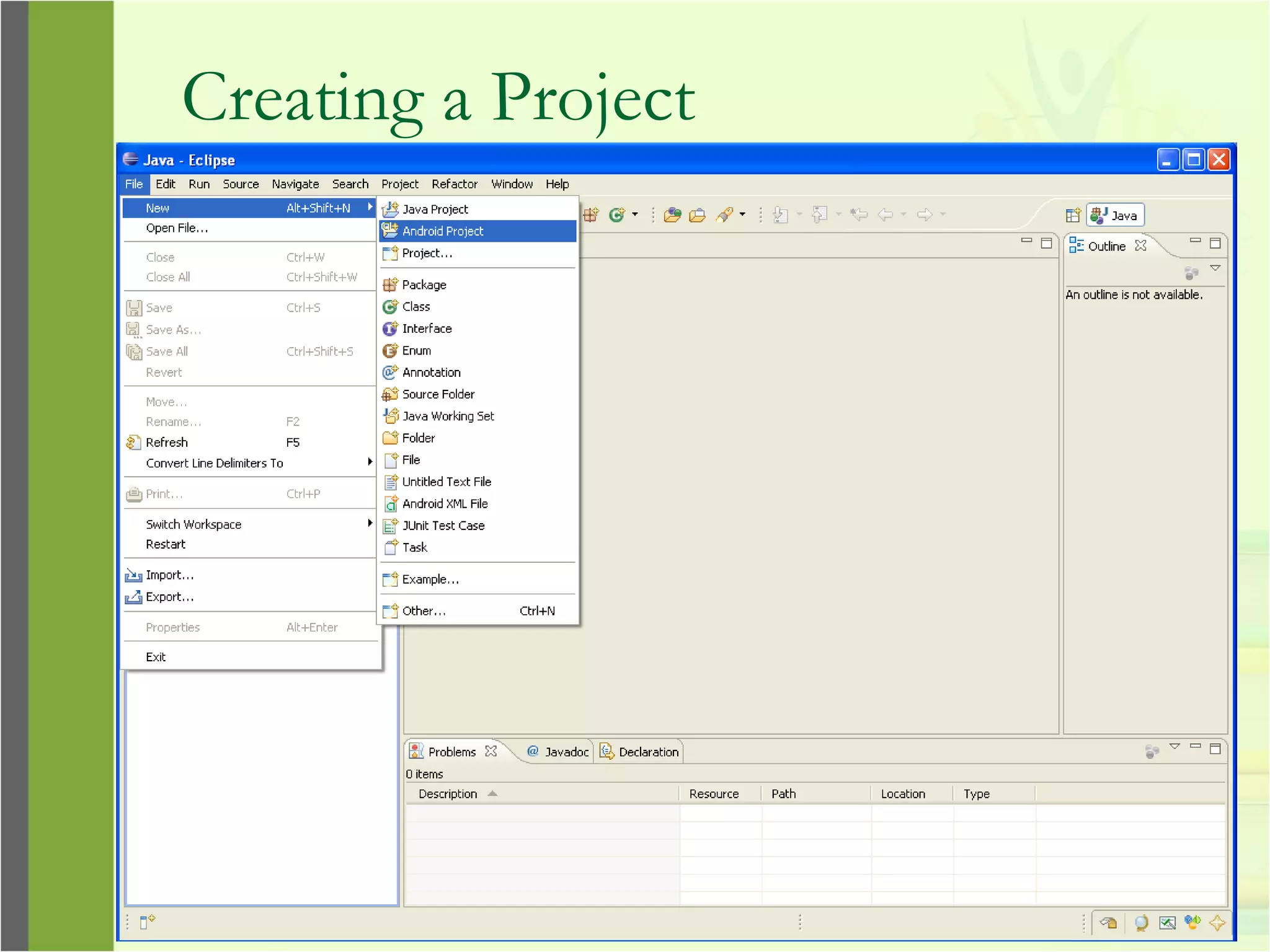Expand the Convert Line Delimiters To submenu
1270x952 pixels.
(x=249, y=463)
